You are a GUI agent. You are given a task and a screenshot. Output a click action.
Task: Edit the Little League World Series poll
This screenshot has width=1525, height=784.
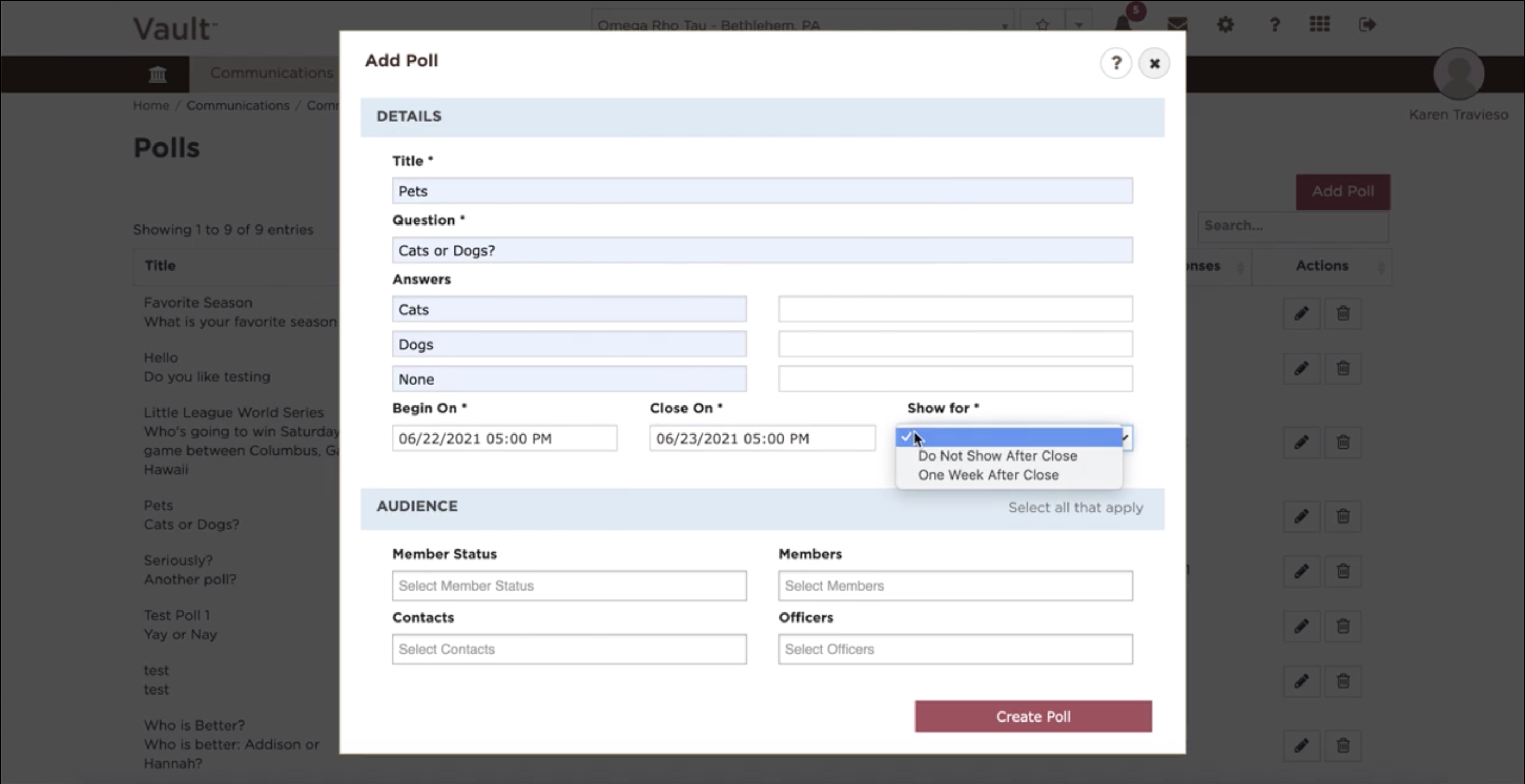click(x=1301, y=442)
